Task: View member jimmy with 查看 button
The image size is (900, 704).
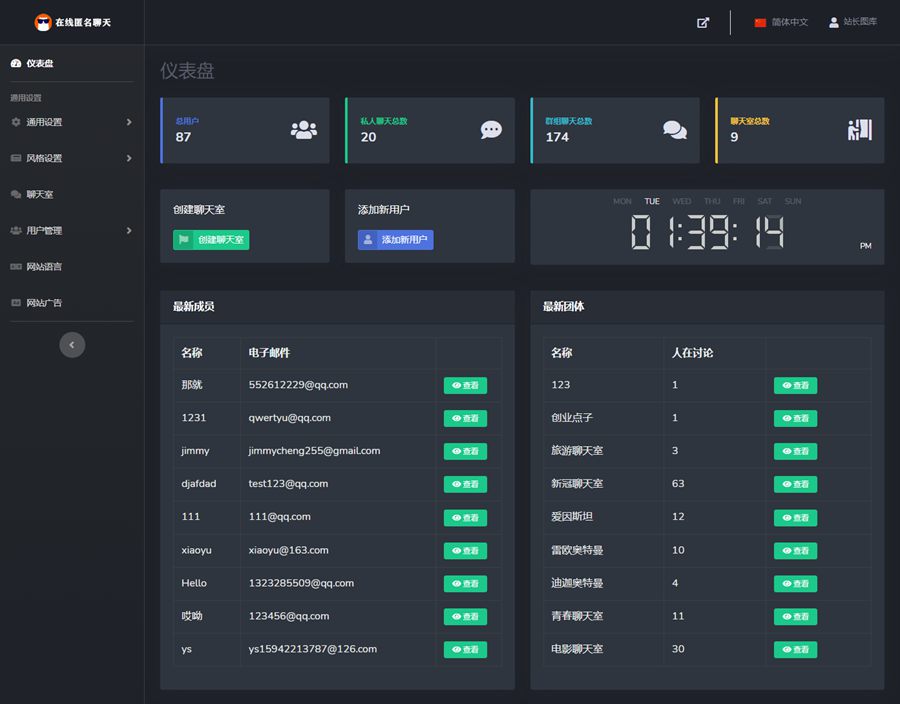Action: pos(465,451)
